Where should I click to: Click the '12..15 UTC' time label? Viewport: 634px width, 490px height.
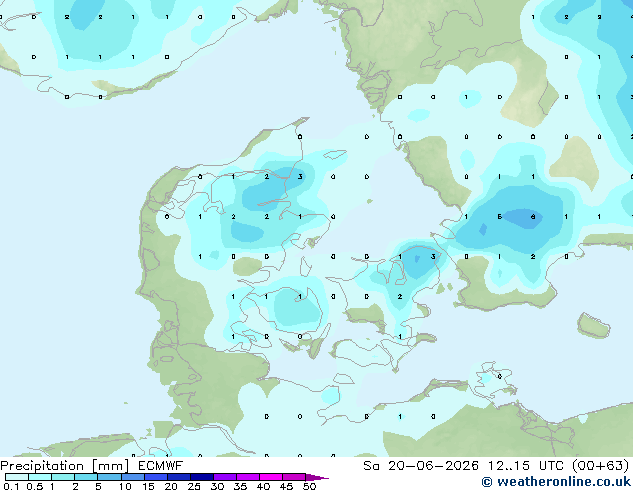coord(526,466)
